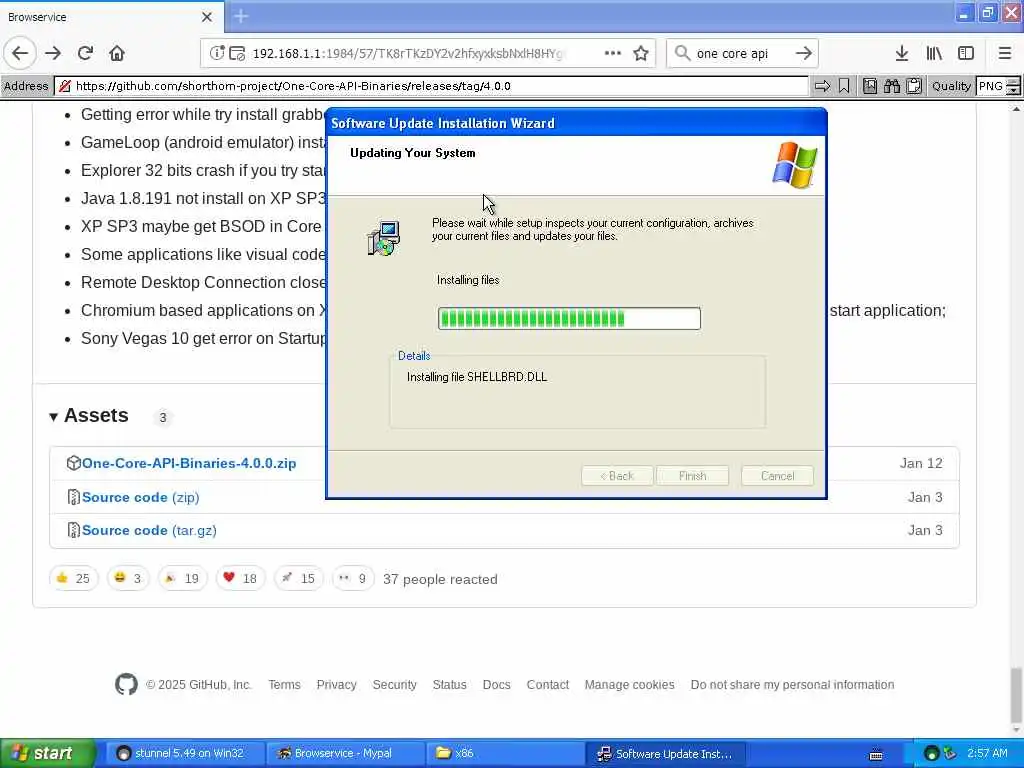This screenshot has width=1024, height=768.
Task: Open the Quality PNG dropdown
Action: point(998,86)
